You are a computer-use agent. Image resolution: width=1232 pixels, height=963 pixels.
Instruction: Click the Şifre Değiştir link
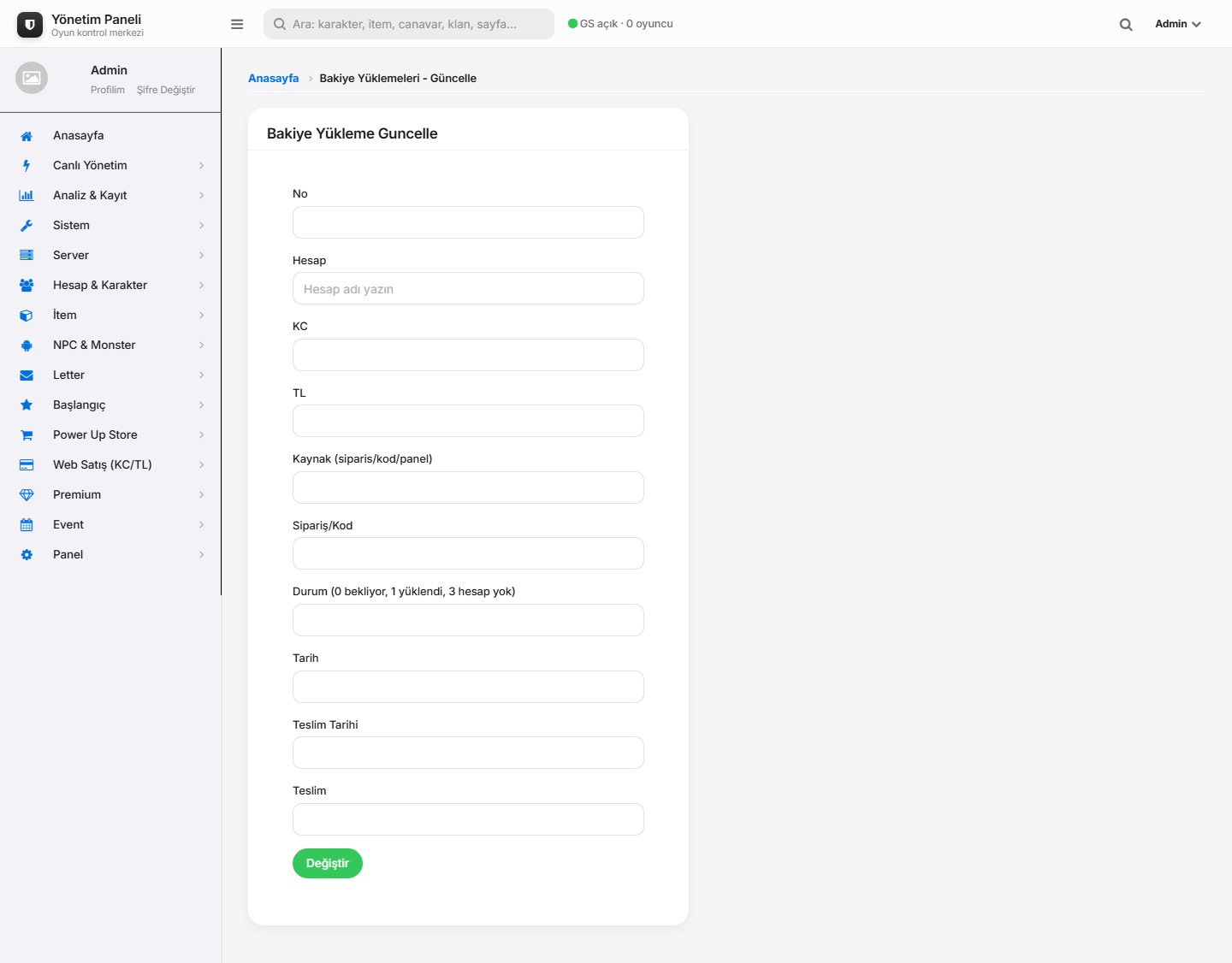(166, 90)
